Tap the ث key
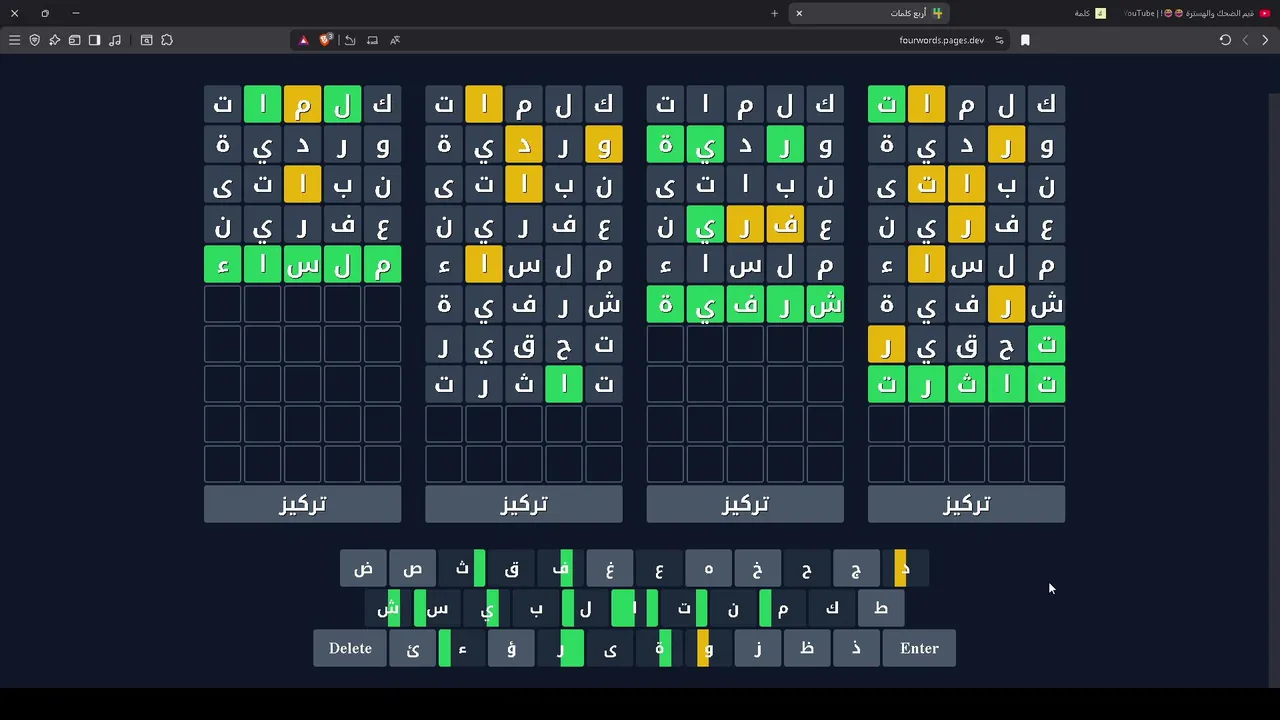1280x720 pixels. pos(461,568)
